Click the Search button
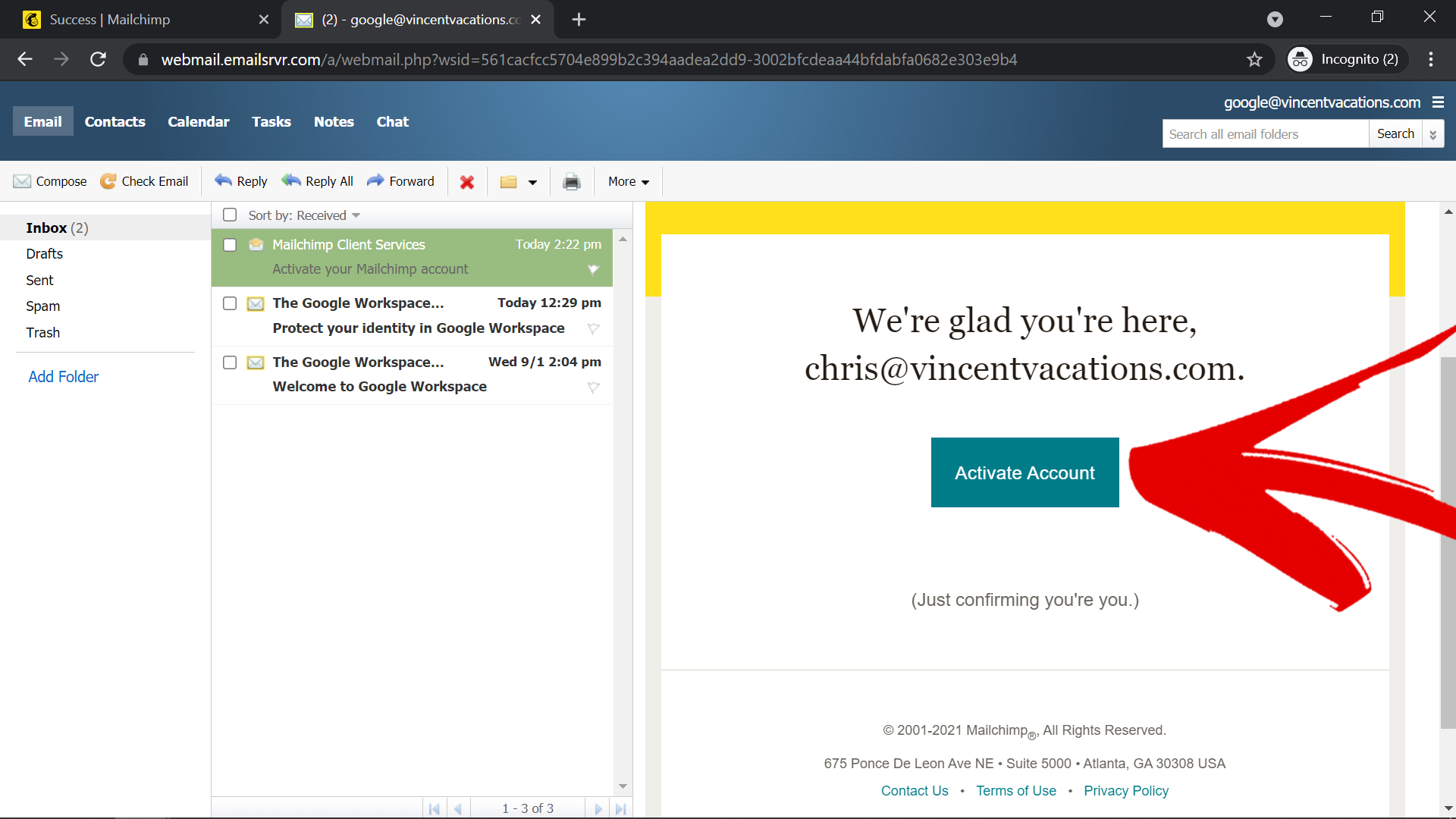Screen dimensions: 1456x819 pyautogui.click(x=1395, y=133)
